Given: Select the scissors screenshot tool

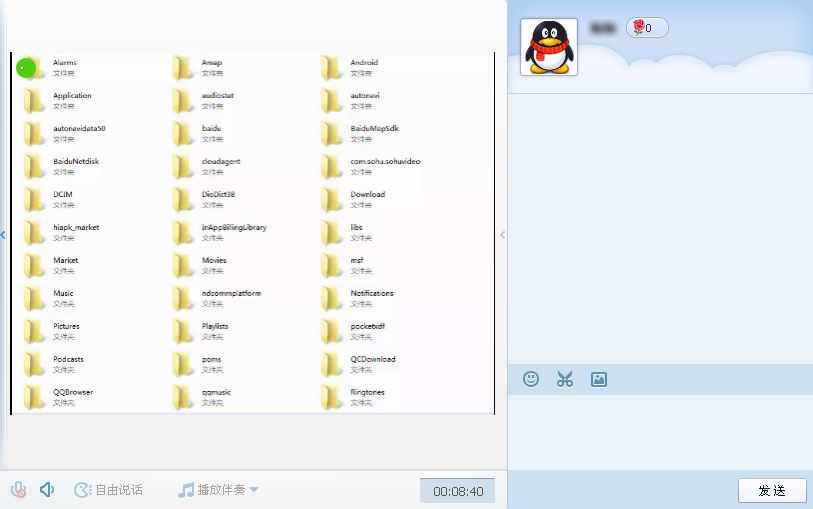Looking at the screenshot, I should (x=565, y=379).
